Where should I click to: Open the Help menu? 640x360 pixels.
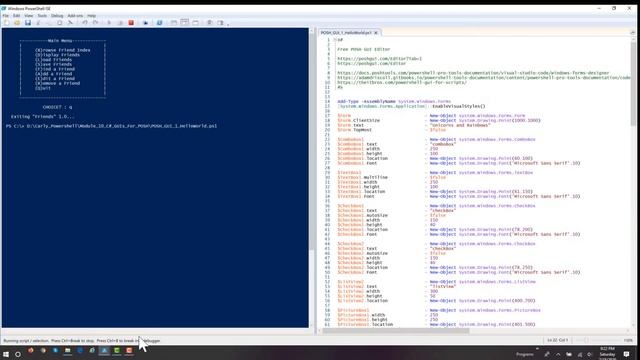91,16
